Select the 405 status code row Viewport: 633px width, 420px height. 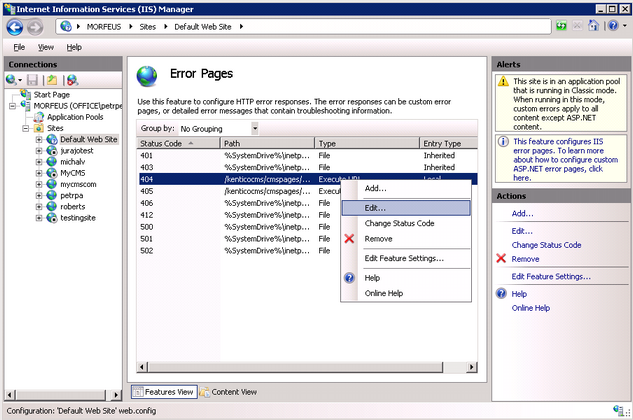click(x=308, y=191)
